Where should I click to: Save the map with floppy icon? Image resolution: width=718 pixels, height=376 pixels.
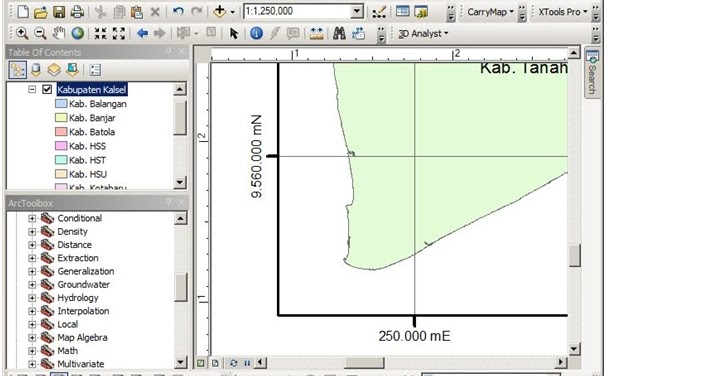pos(59,12)
